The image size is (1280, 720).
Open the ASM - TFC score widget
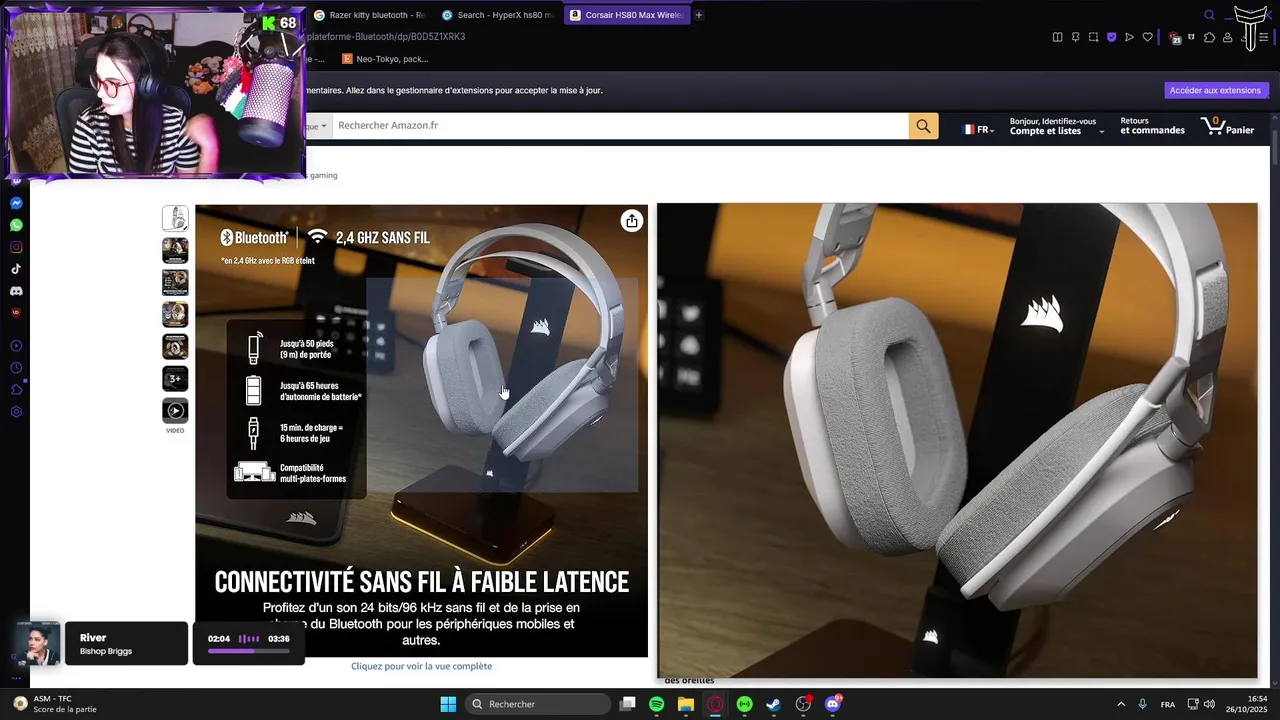(56, 704)
